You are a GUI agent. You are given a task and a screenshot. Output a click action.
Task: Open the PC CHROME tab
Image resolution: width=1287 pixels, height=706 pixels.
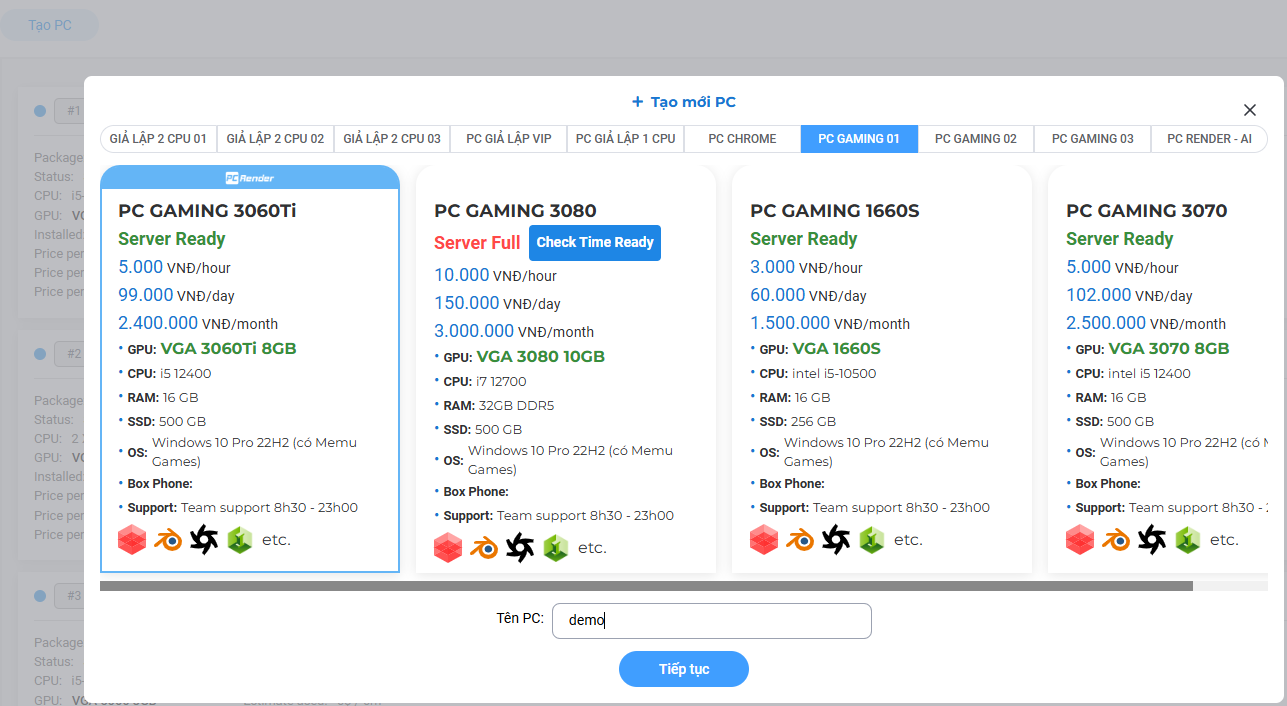click(x=742, y=139)
